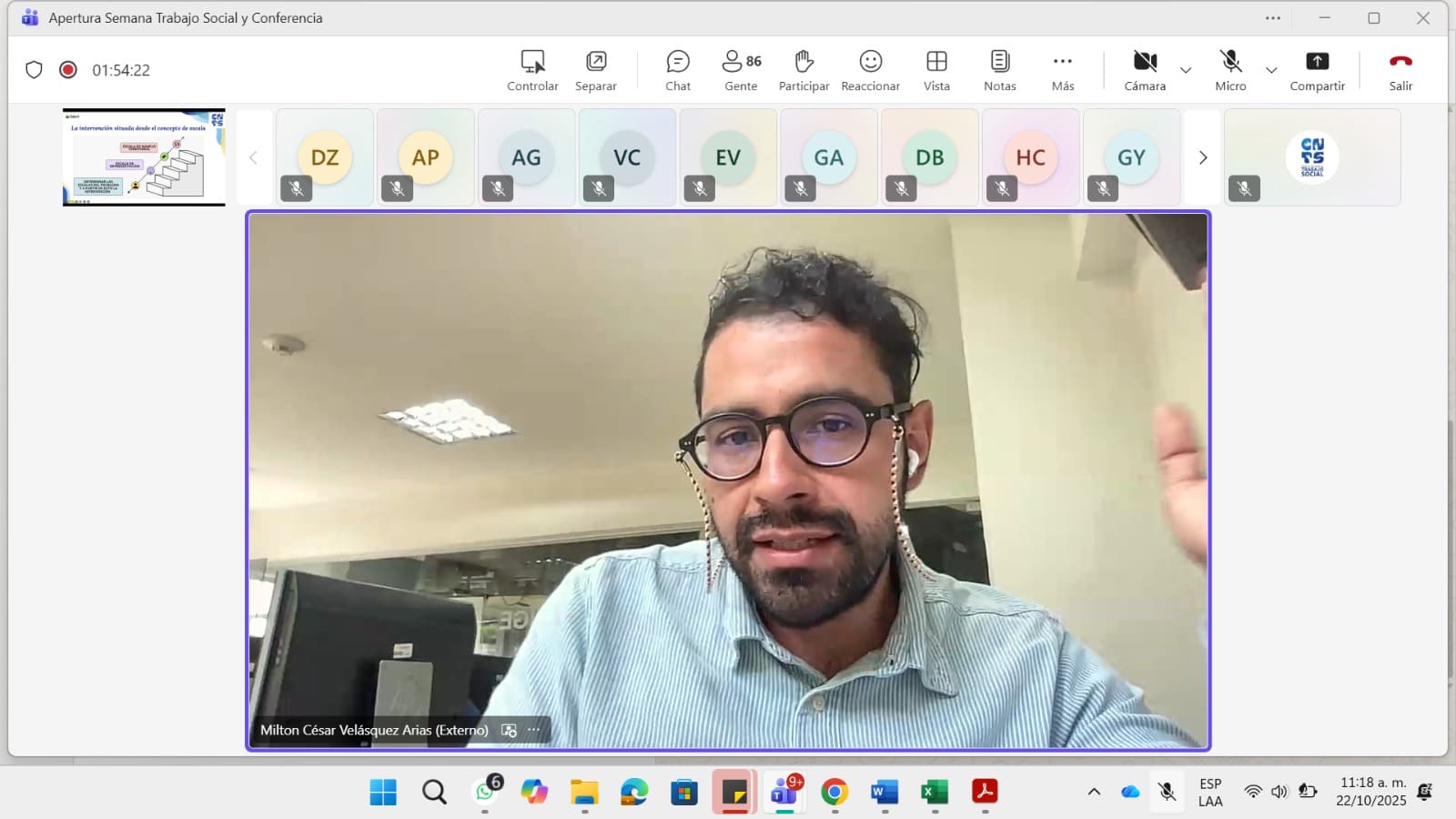Open more options on Milton's video
The height and width of the screenshot is (819, 1456).
[534, 730]
